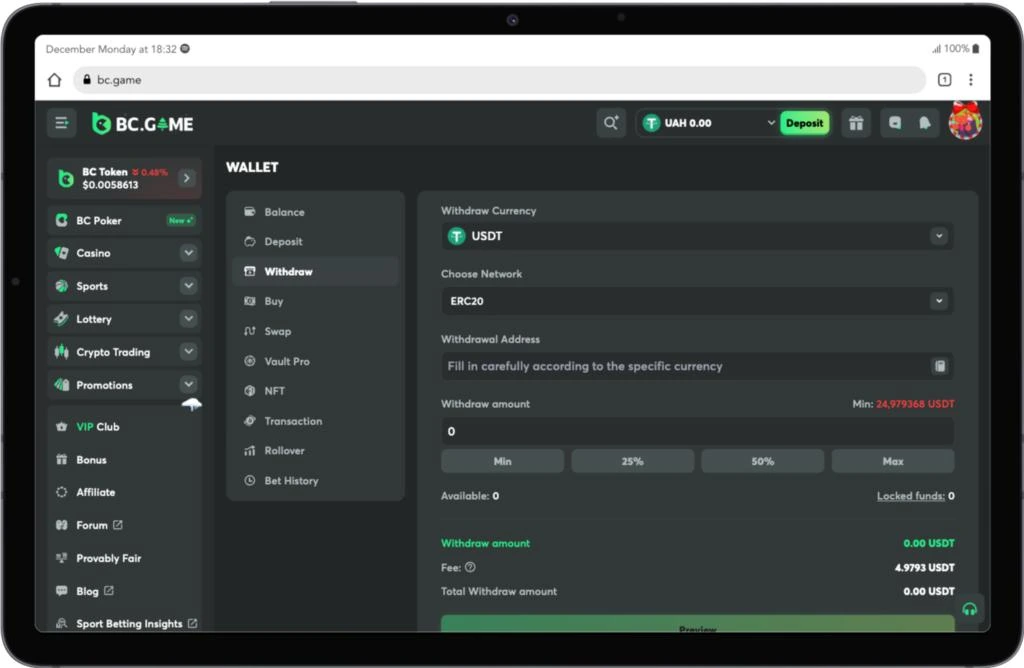Click the Locked funds link
Image resolution: width=1024 pixels, height=668 pixels.
click(x=910, y=496)
